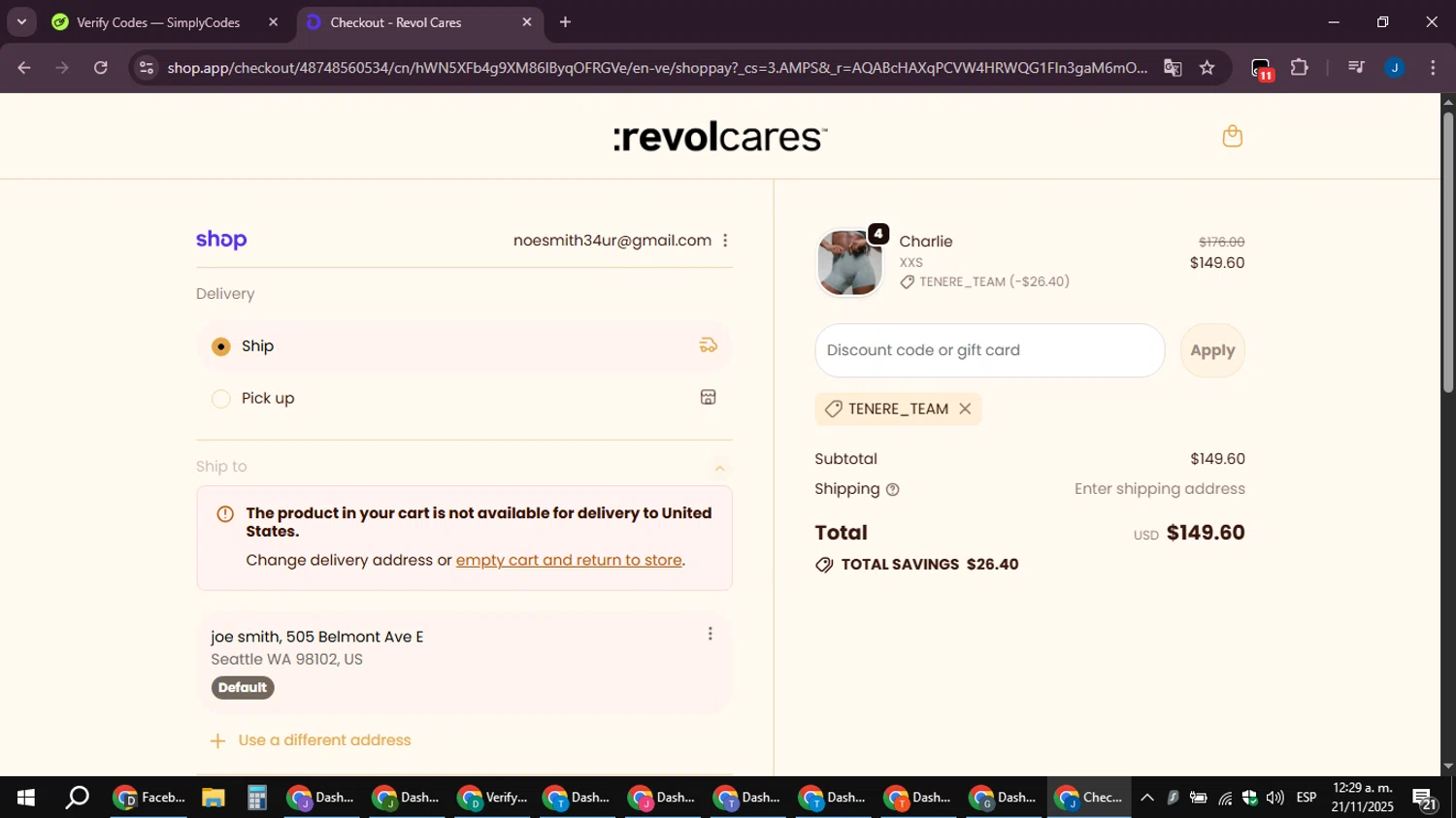Screen dimensions: 1456x818
Task: Open Windows Security tray icon
Action: pos(1249,798)
